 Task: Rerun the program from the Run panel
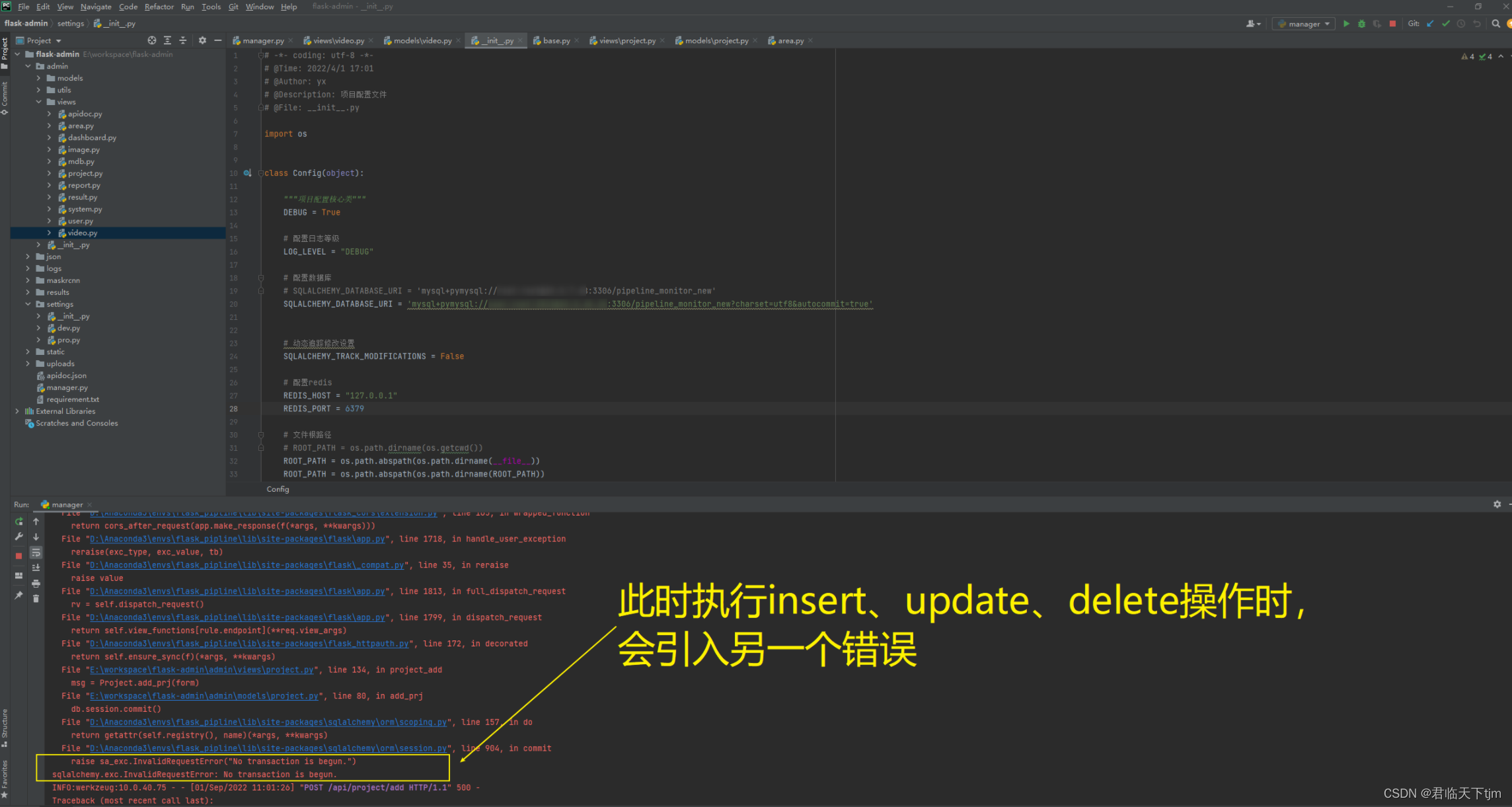(x=20, y=521)
